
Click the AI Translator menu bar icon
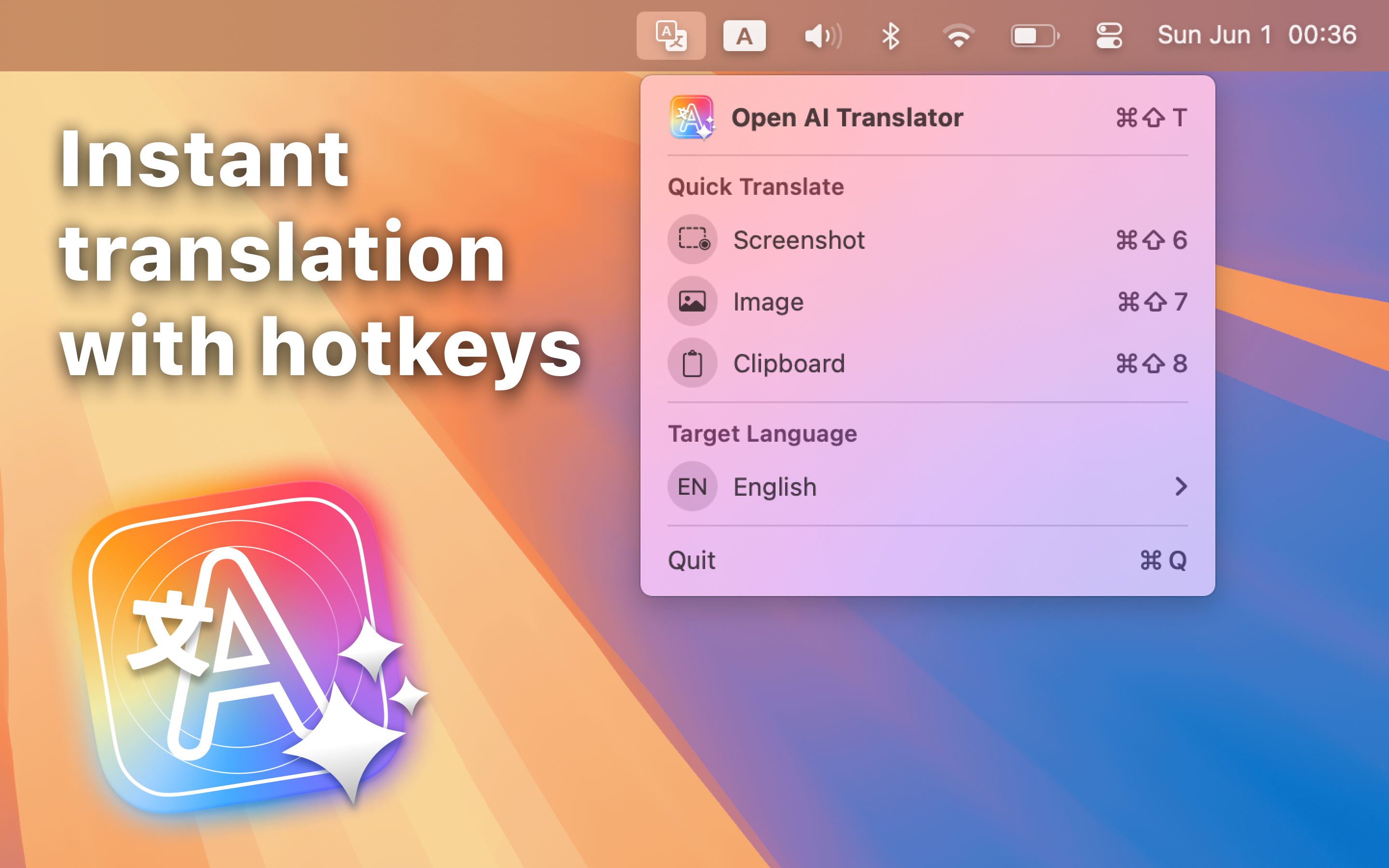pyautogui.click(x=671, y=36)
